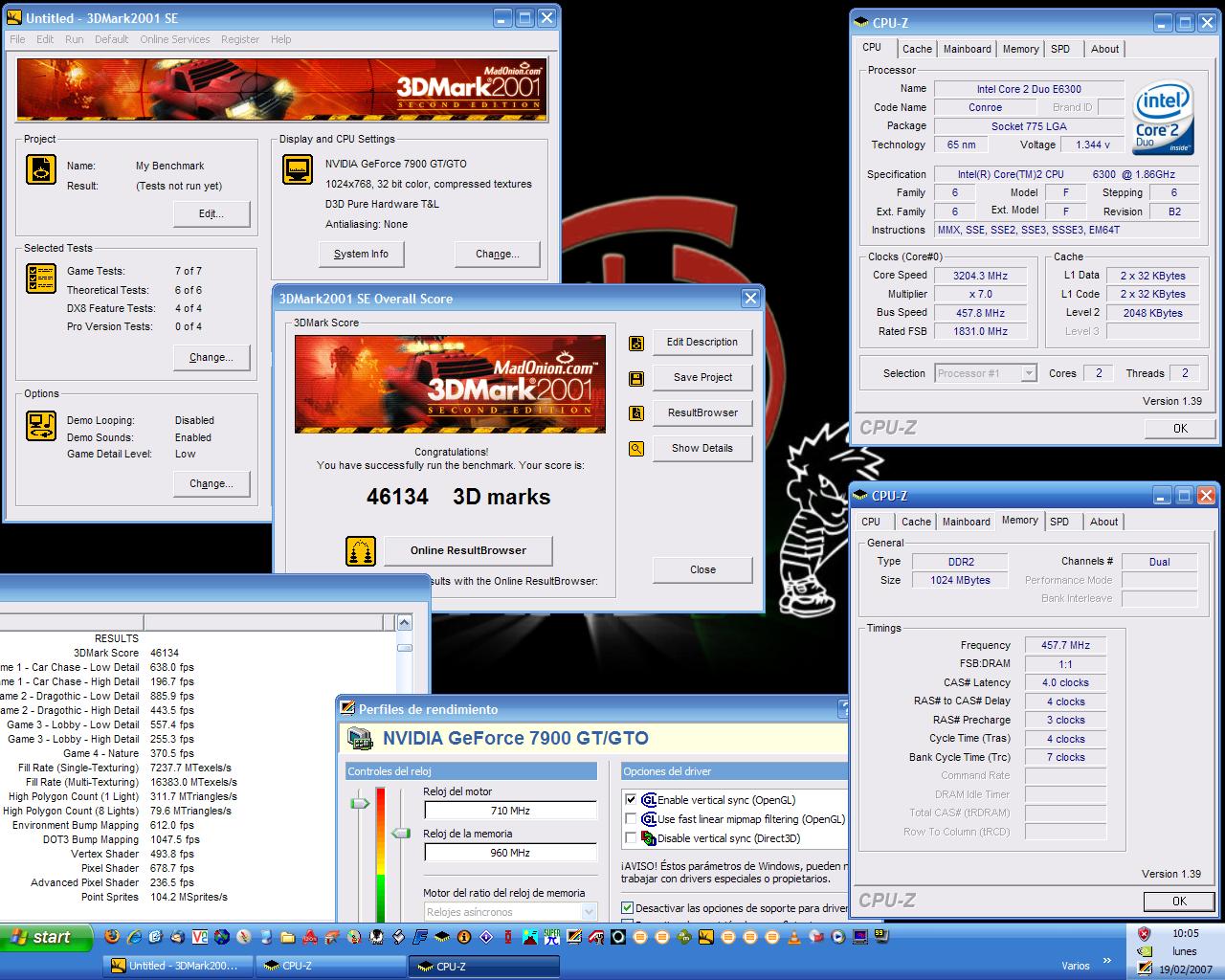
Task: Click Change... under Display and CPU Settings
Action: 498,254
